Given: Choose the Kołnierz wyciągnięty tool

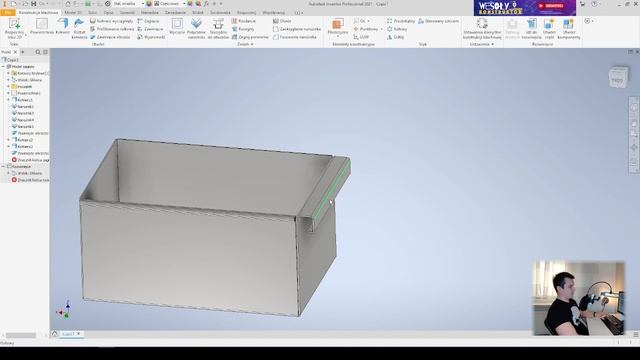Looking at the screenshot, I should [111, 21].
